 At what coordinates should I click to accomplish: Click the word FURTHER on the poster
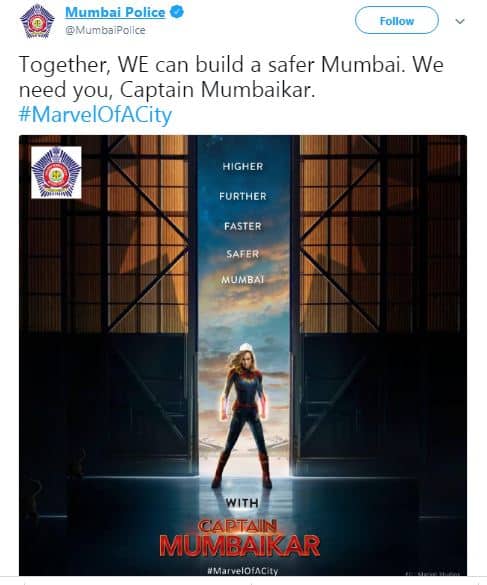click(243, 196)
